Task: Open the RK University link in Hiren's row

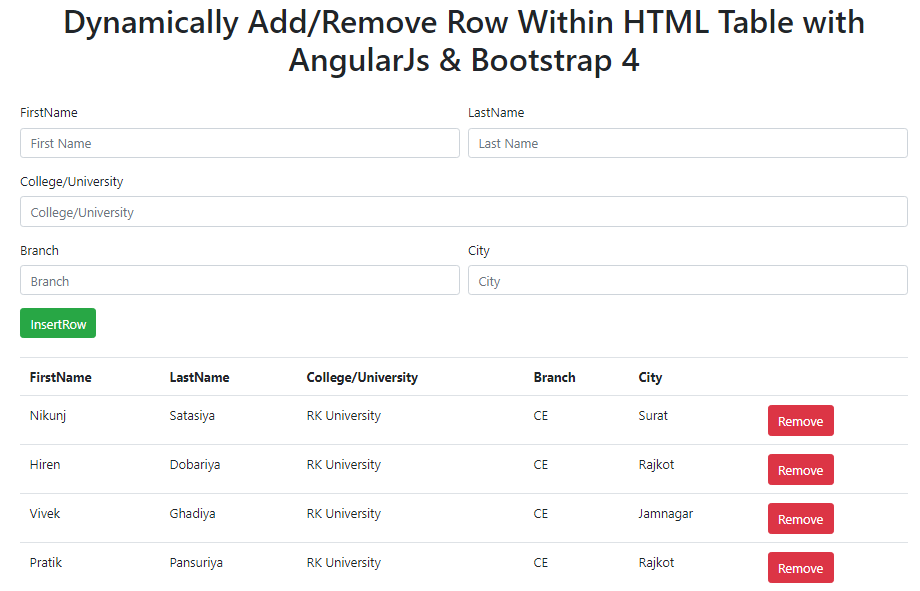Action: 343,464
